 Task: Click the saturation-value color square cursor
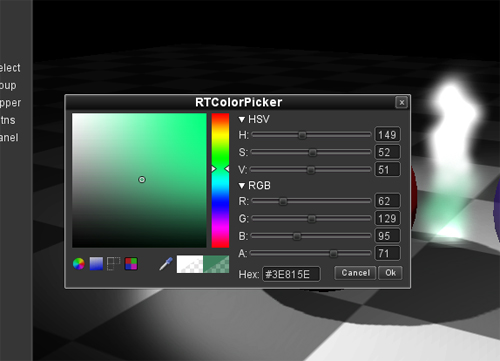pyautogui.click(x=142, y=180)
